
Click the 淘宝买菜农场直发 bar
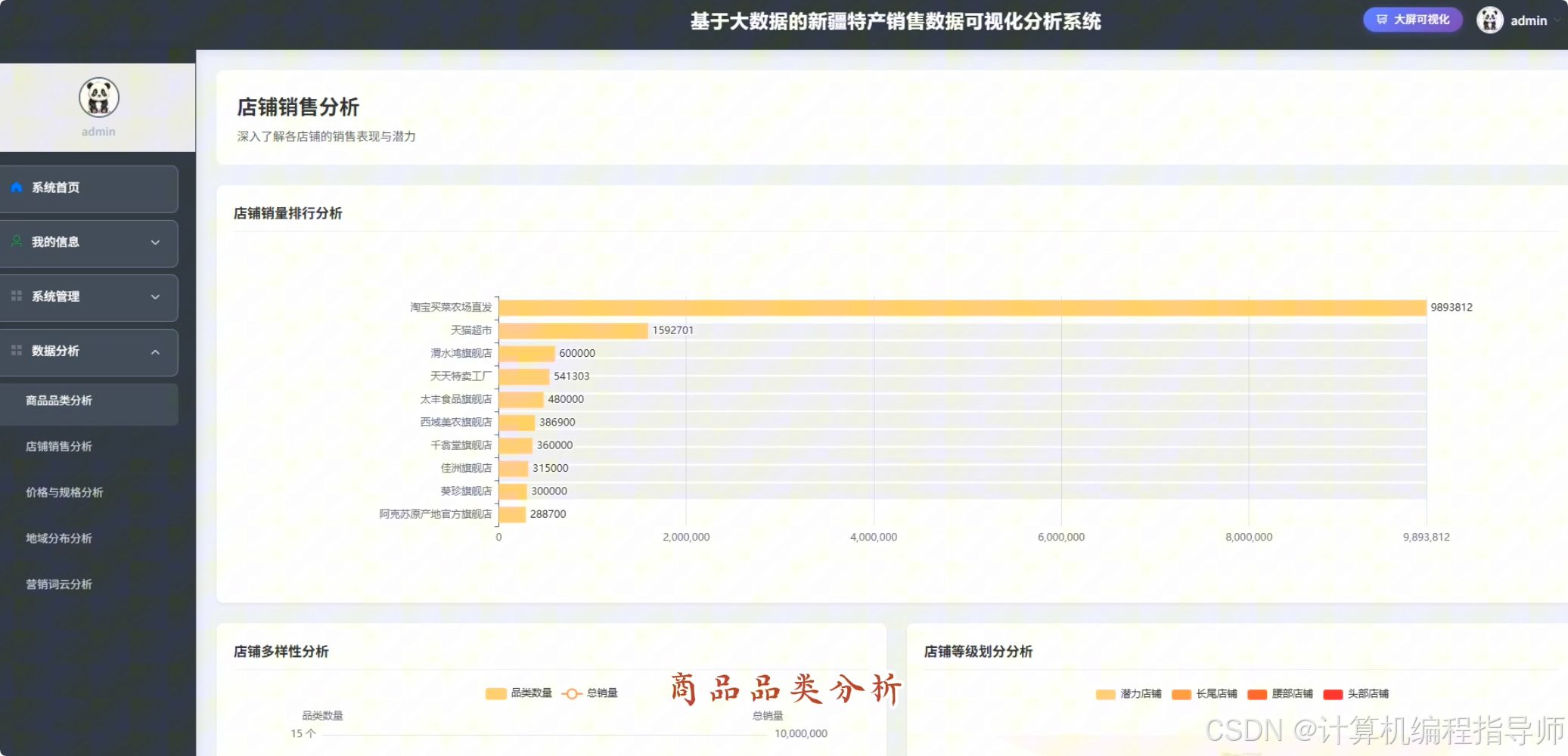(963, 307)
